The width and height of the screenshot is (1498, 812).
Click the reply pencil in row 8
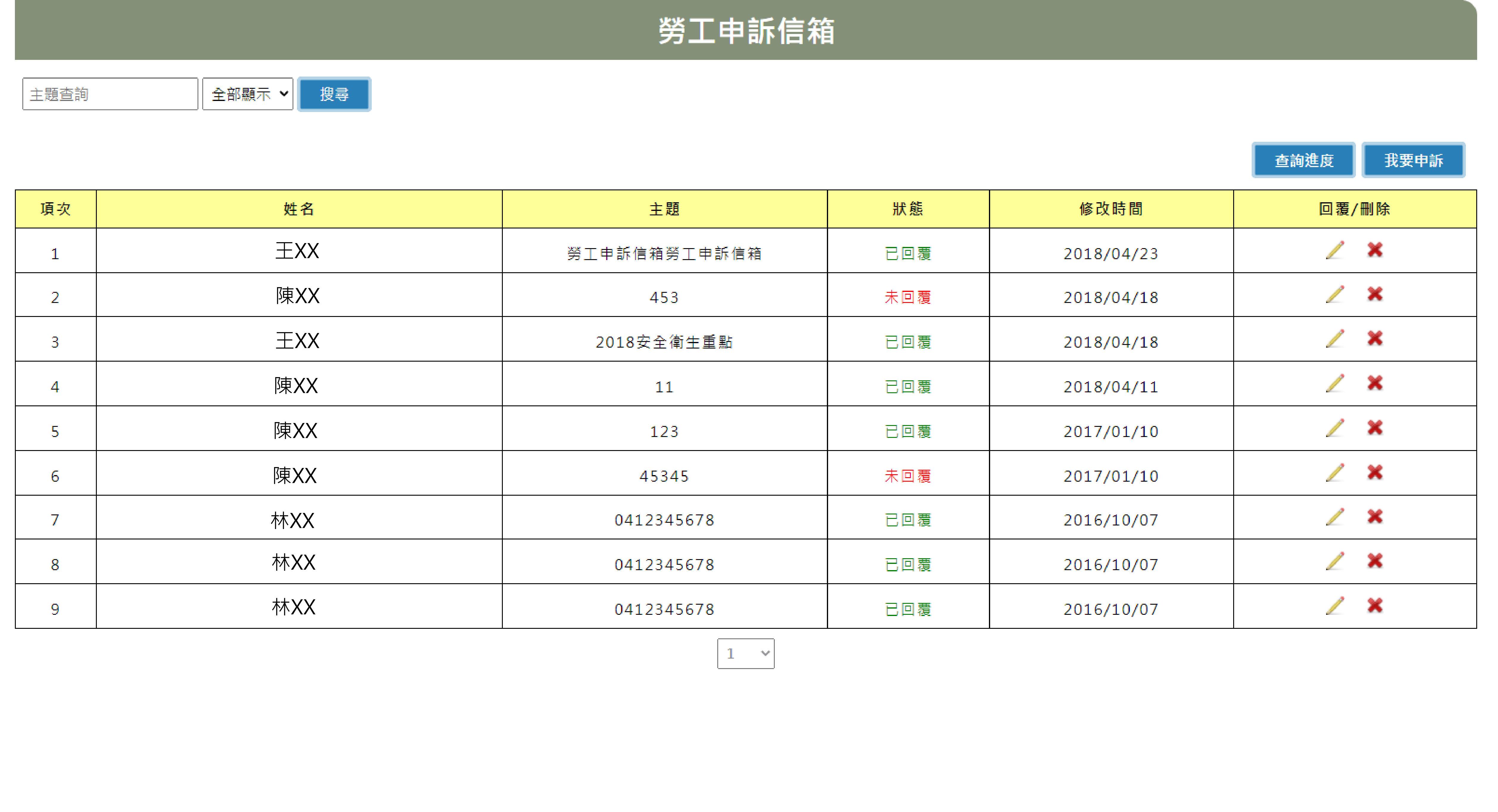click(x=1334, y=561)
